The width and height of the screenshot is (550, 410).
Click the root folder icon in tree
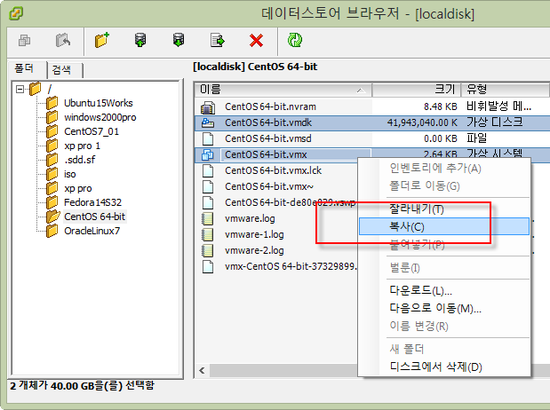[35, 88]
